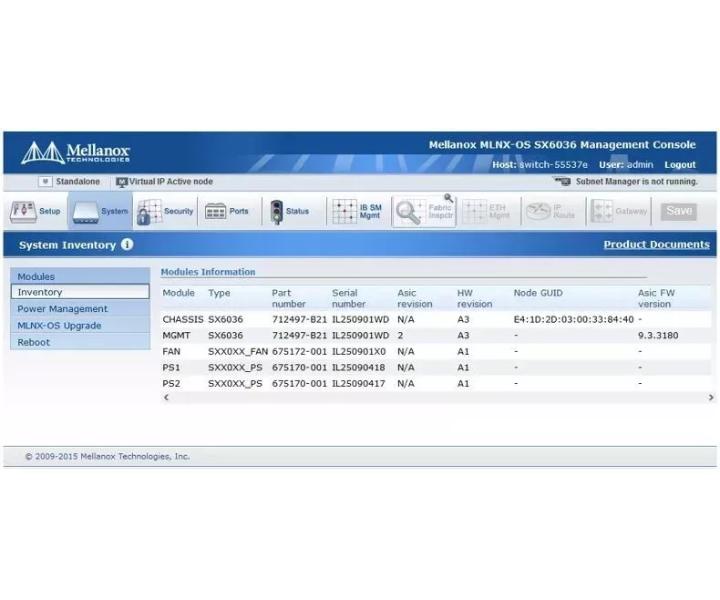Click the Asic revision column header

pyautogui.click(x=415, y=298)
